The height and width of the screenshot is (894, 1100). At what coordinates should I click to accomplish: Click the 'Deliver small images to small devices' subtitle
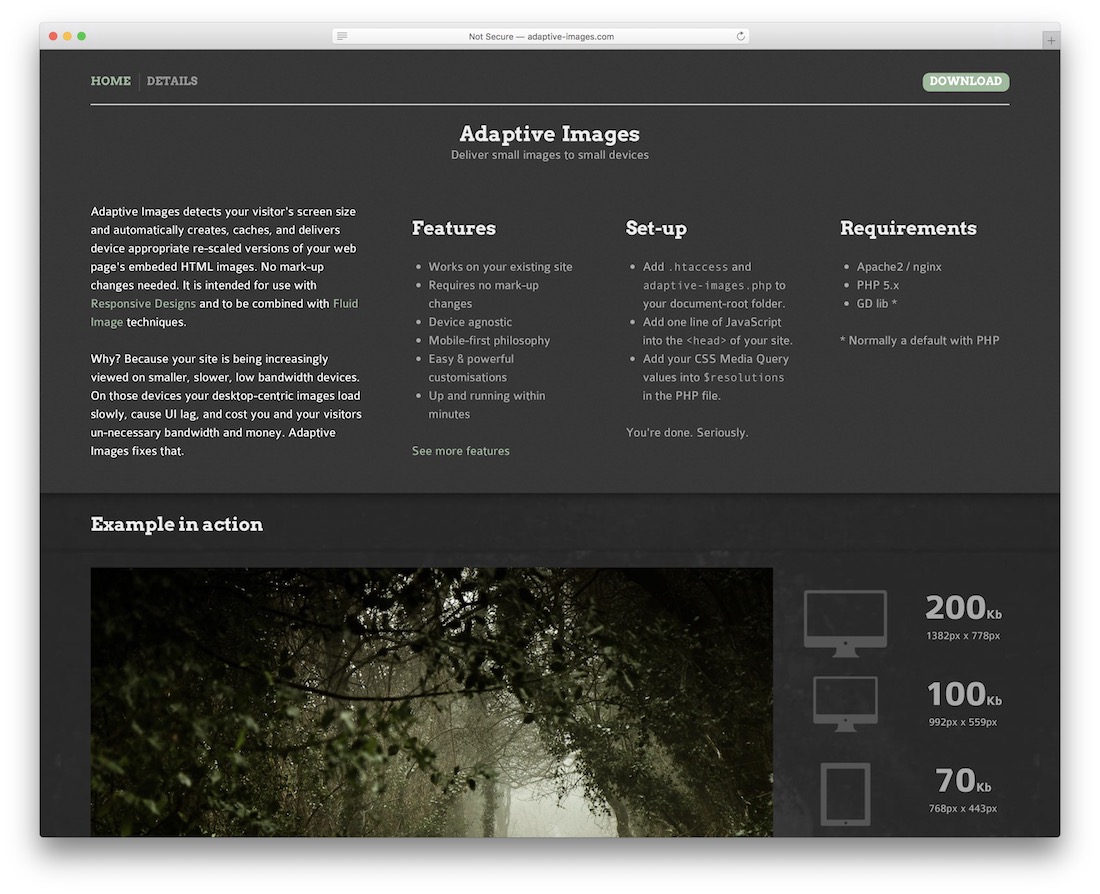[549, 154]
